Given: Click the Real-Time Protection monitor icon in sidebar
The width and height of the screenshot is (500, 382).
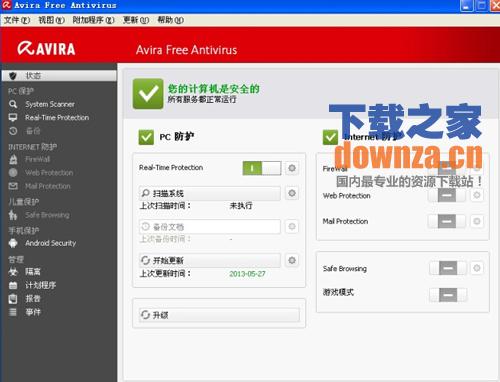Looking at the screenshot, I should [13, 117].
